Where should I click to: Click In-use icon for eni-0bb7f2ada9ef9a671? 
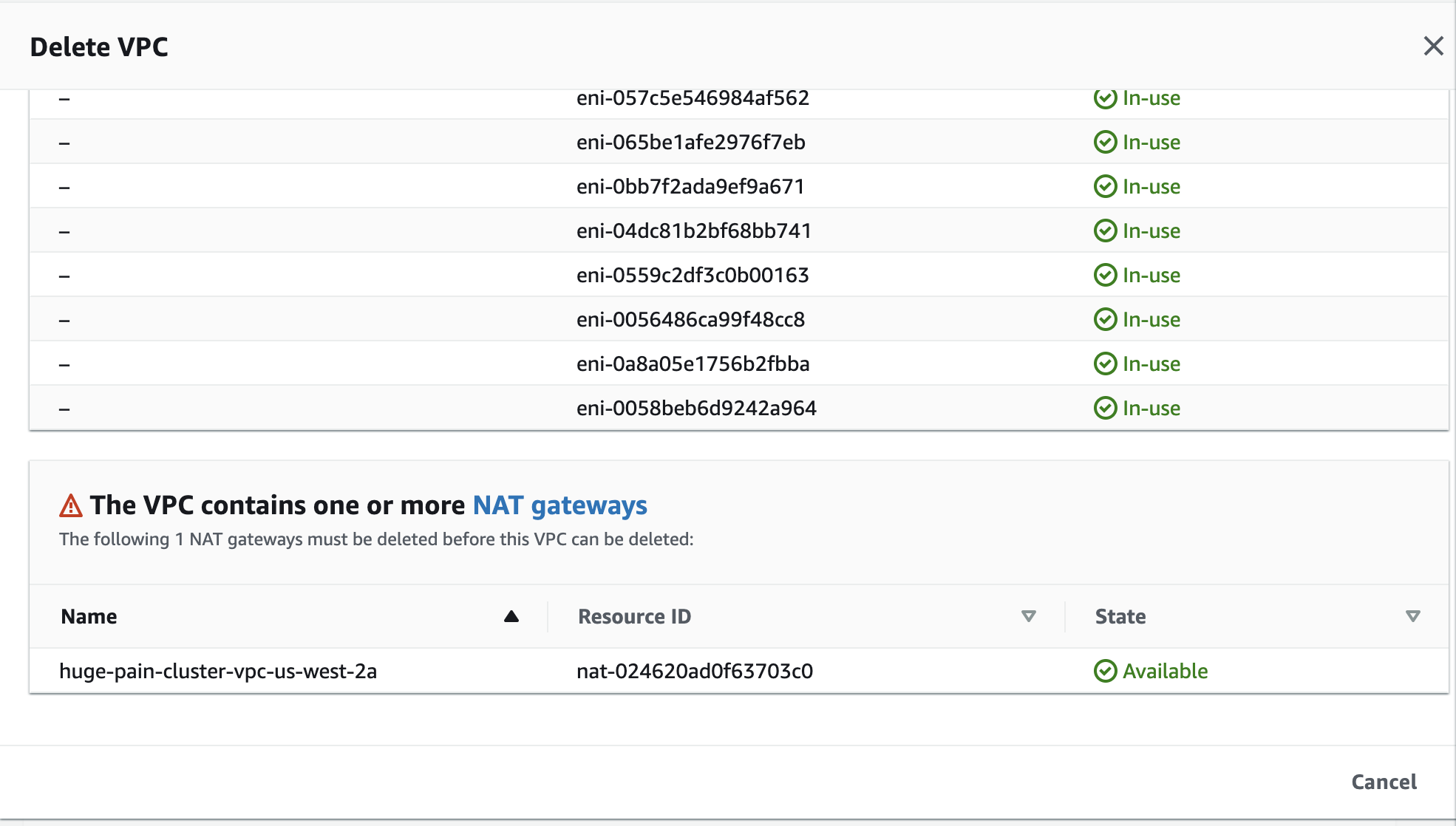[x=1105, y=186]
